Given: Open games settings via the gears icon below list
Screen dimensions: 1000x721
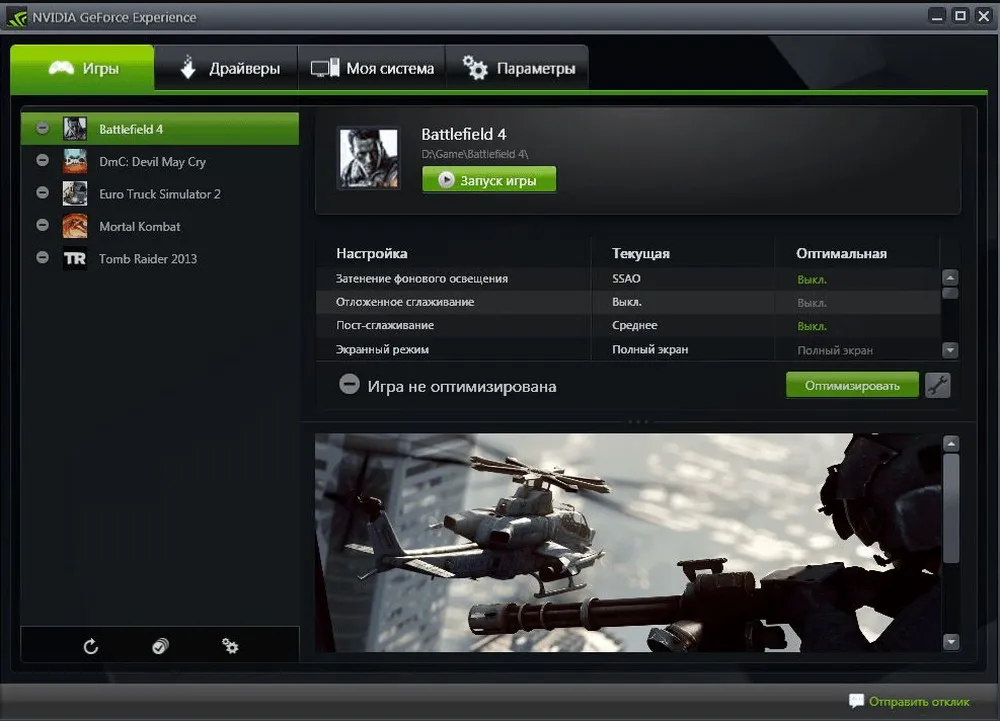Looking at the screenshot, I should tap(230, 646).
